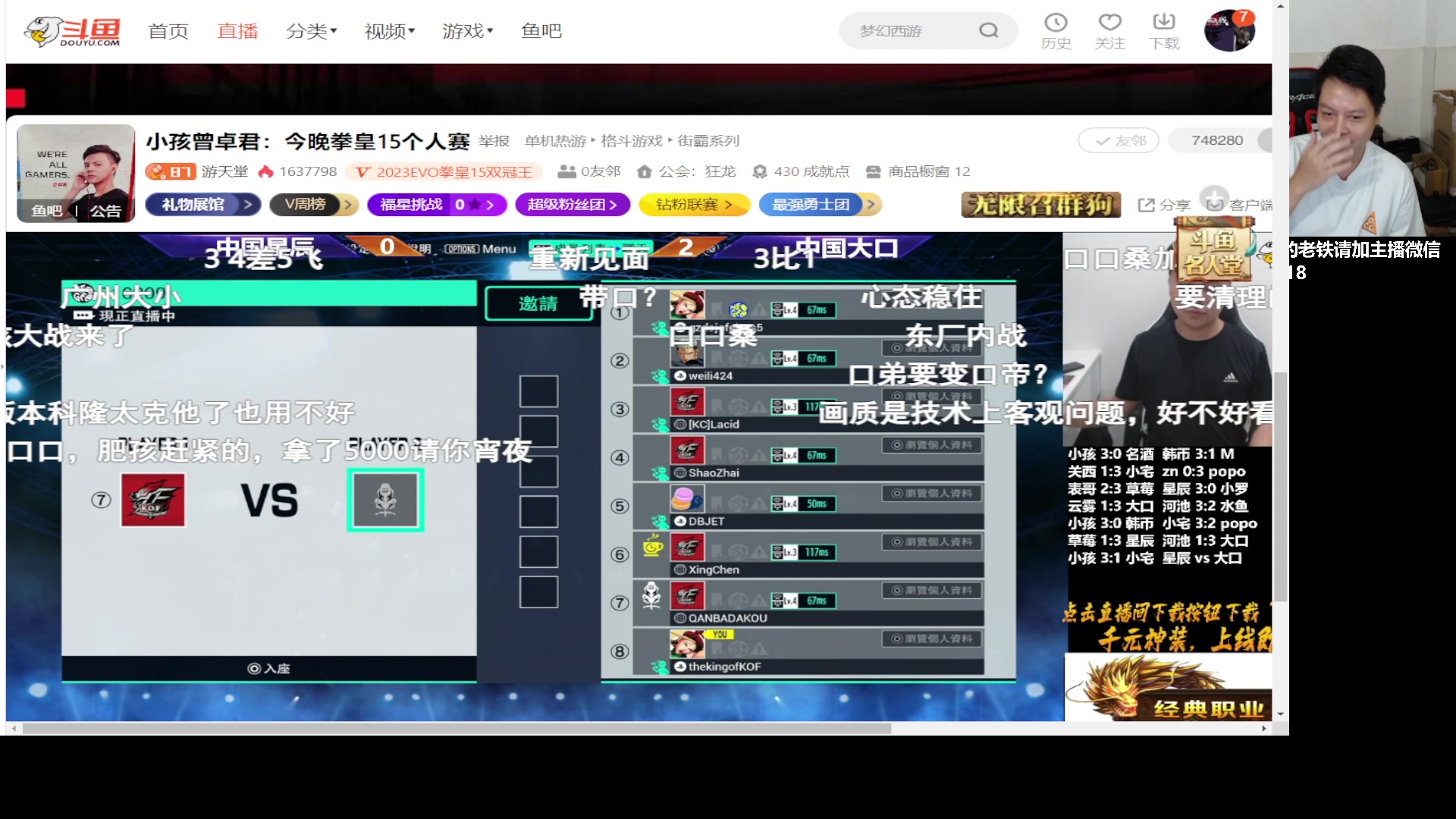Image resolution: width=1456 pixels, height=819 pixels.
Task: Click the vertical scrollbar down arrow
Action: click(1281, 714)
